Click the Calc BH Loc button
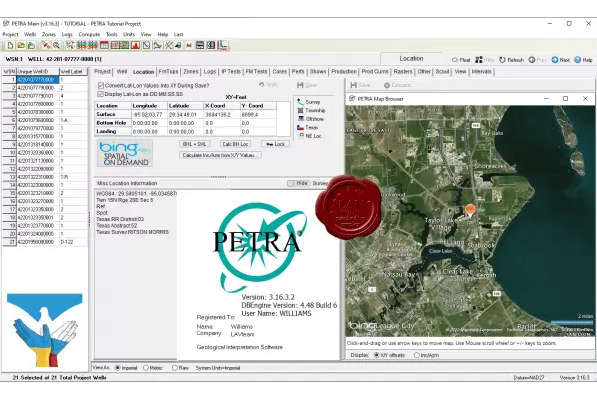Viewport: 597px width, 402px height. tap(235, 144)
